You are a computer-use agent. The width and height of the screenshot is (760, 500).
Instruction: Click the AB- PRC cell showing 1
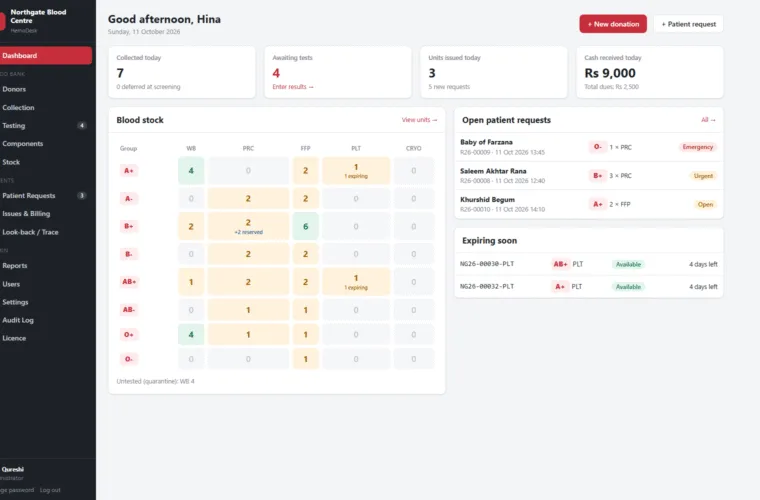pos(248,310)
